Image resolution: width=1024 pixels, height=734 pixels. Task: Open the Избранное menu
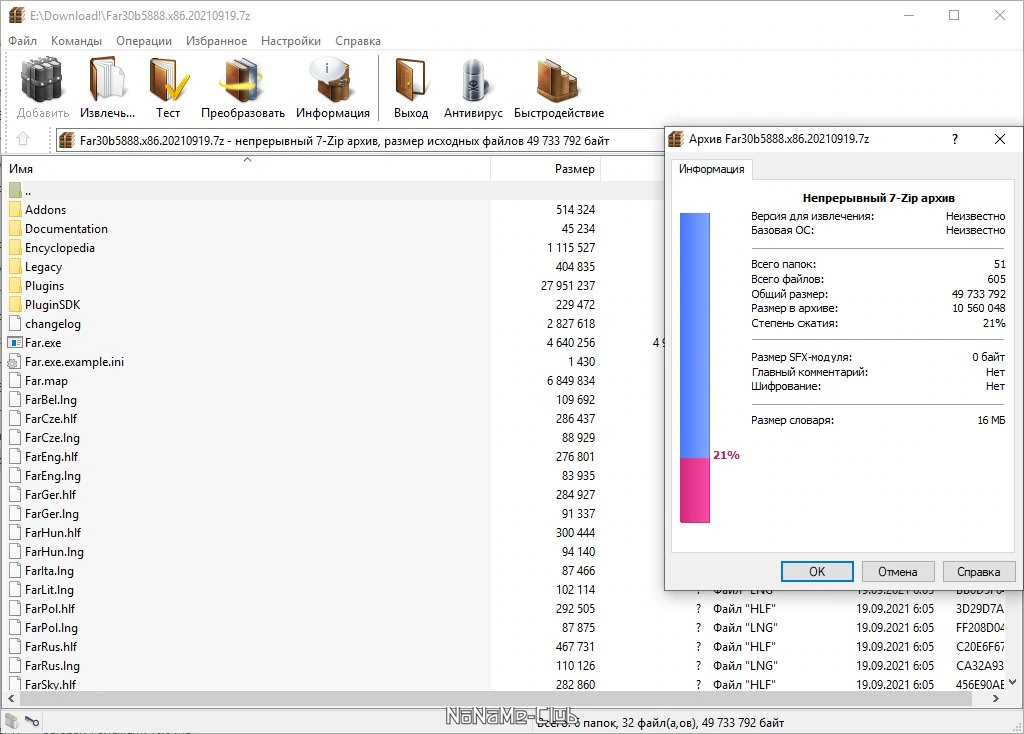click(x=216, y=40)
